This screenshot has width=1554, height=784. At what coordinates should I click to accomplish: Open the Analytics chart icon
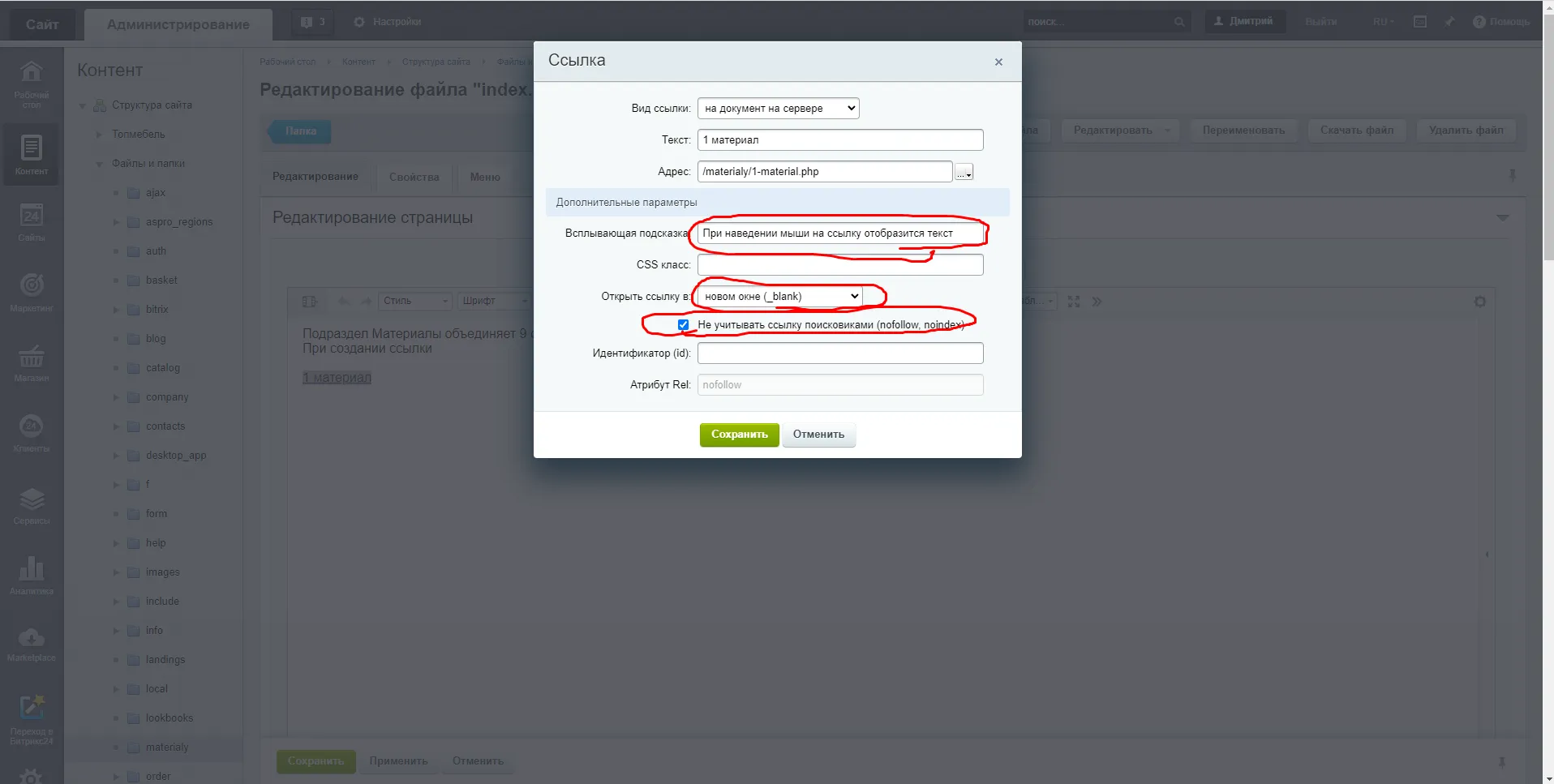point(32,569)
